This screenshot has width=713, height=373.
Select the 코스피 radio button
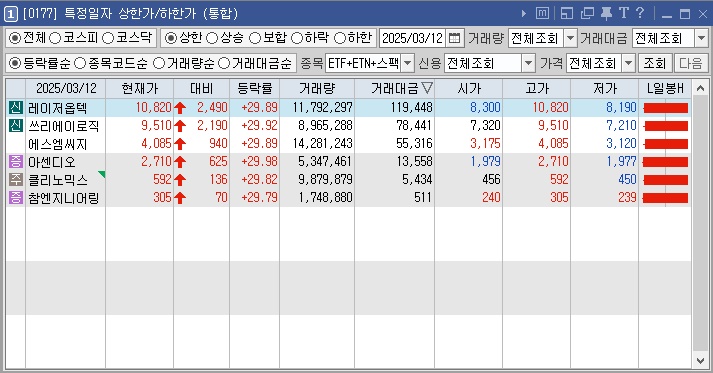pos(55,38)
